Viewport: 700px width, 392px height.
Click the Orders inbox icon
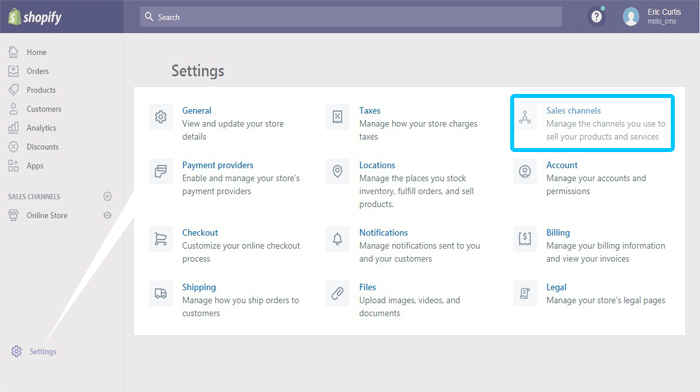13,71
